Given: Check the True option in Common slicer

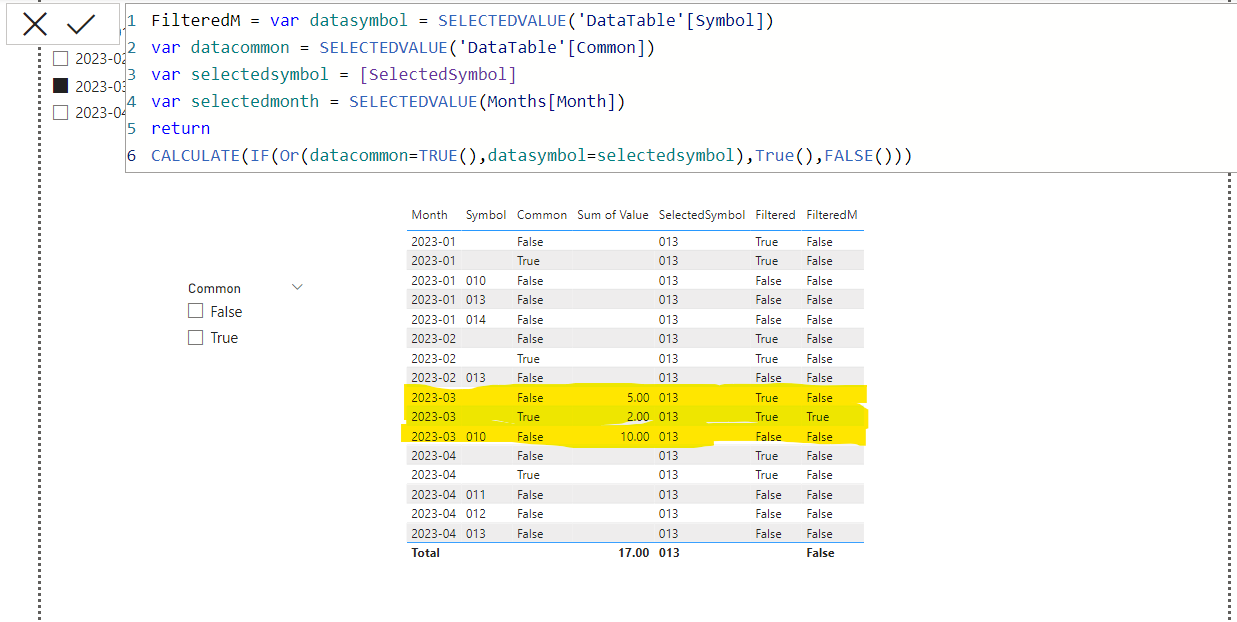Looking at the screenshot, I should pos(195,338).
